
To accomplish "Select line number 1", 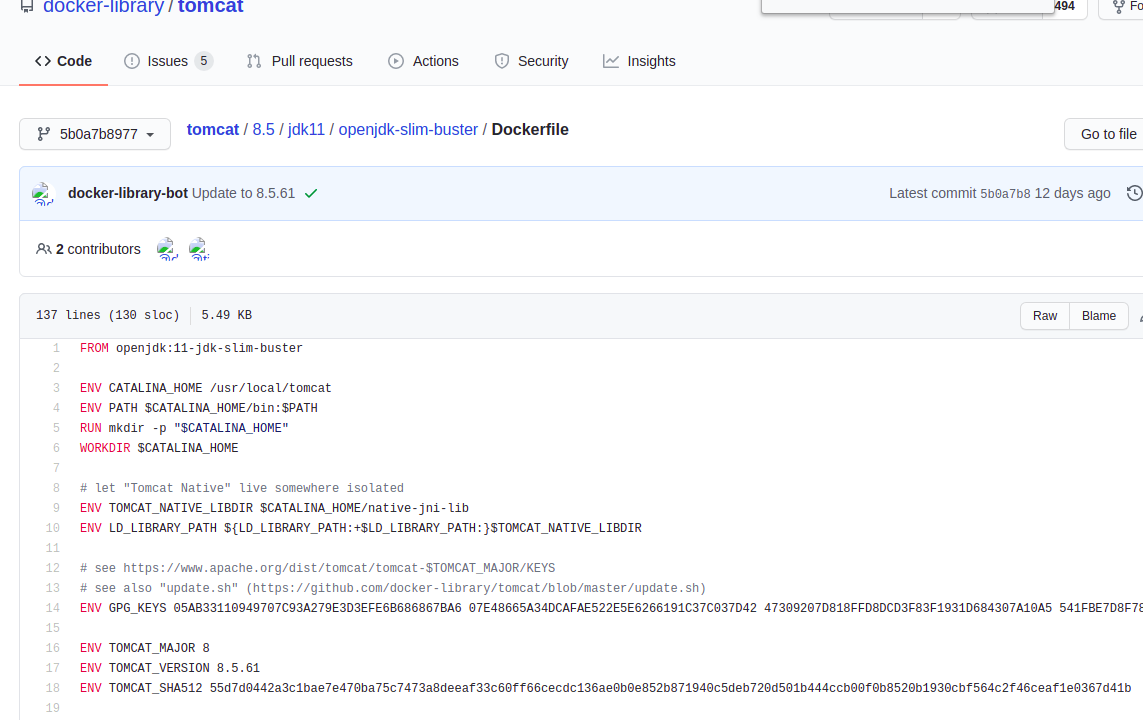I will pyautogui.click(x=55, y=348).
